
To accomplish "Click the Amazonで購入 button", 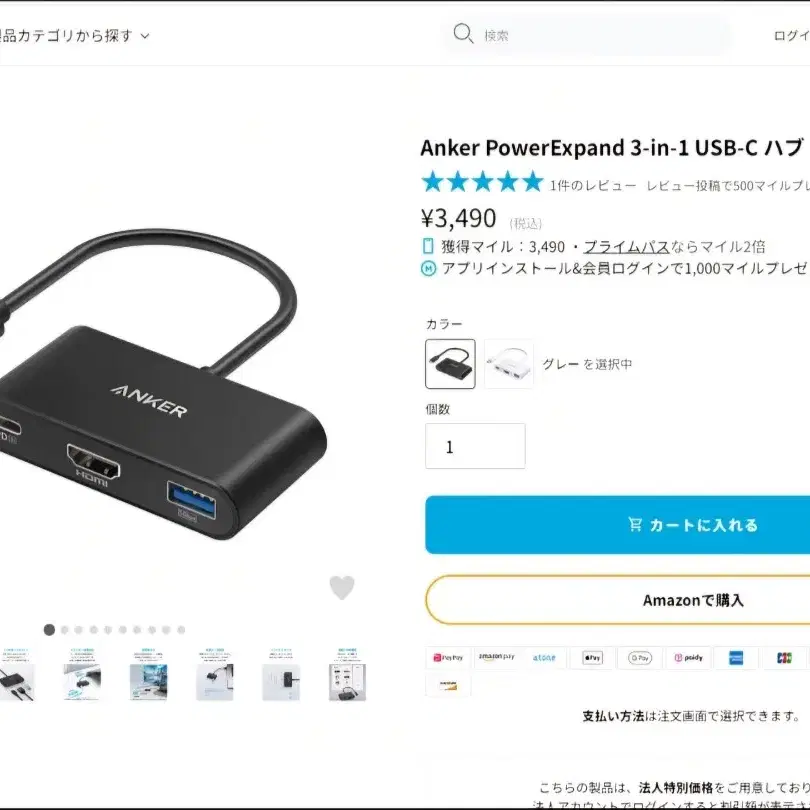I will pyautogui.click(x=617, y=600).
